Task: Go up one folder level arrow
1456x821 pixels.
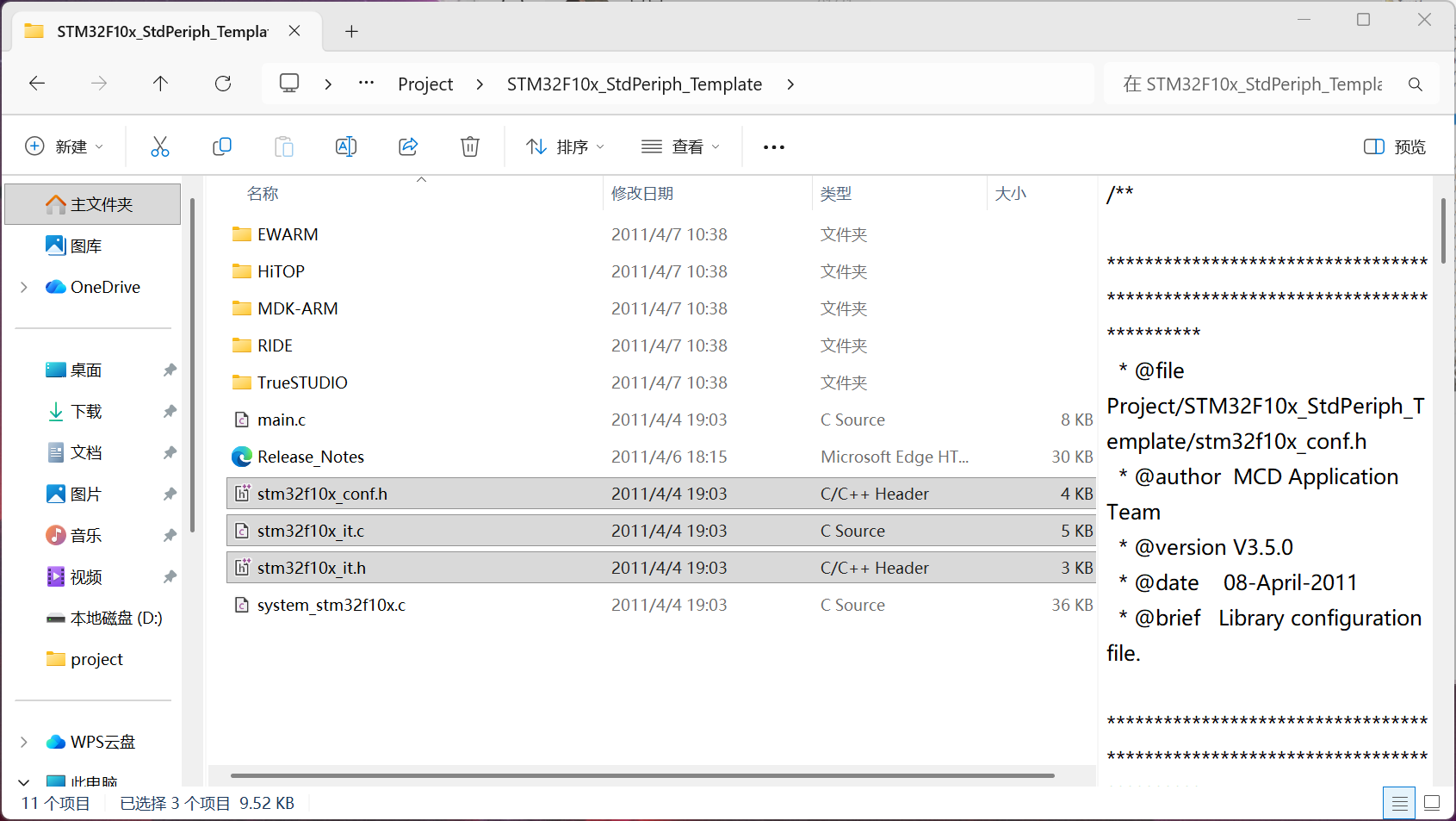Action: [x=160, y=84]
